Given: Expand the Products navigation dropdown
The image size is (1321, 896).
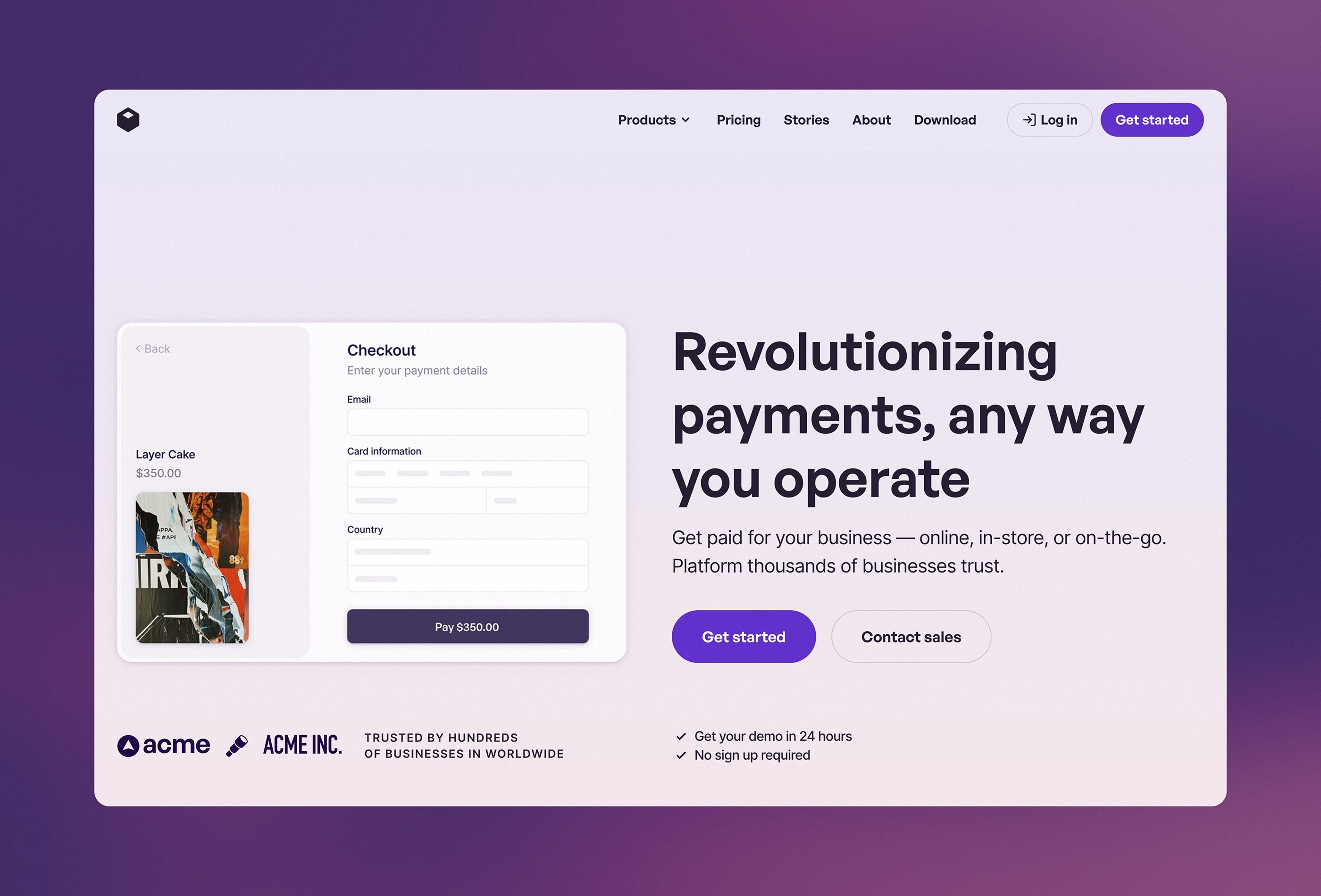Looking at the screenshot, I should tap(654, 120).
